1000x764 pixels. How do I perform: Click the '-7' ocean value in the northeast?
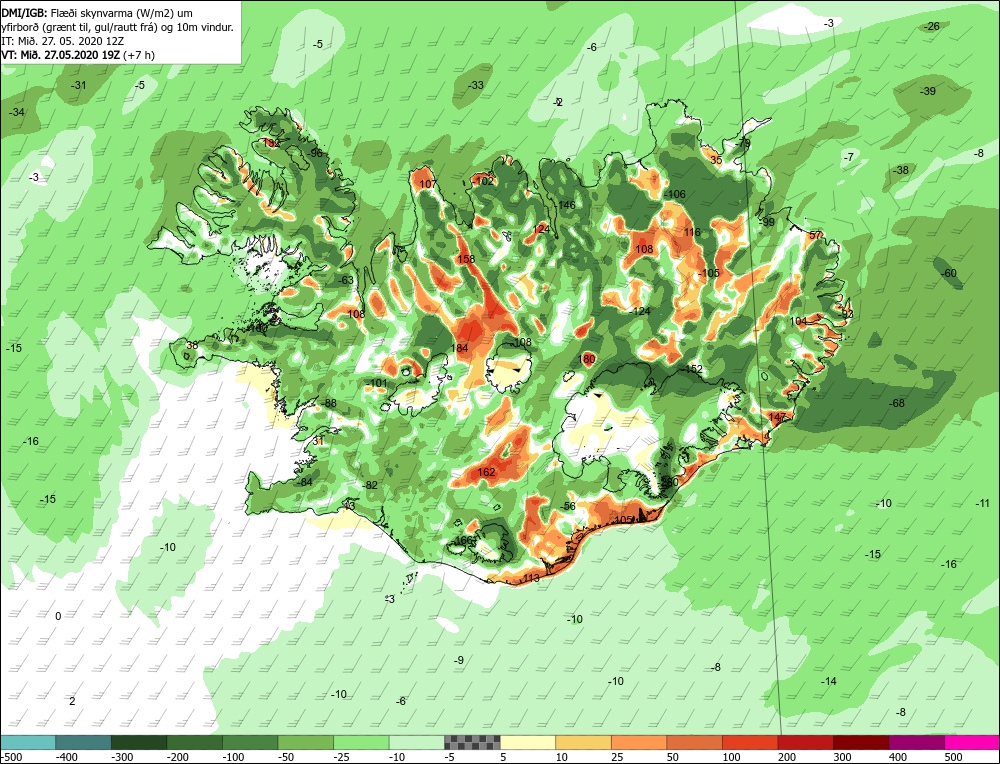coord(848,157)
